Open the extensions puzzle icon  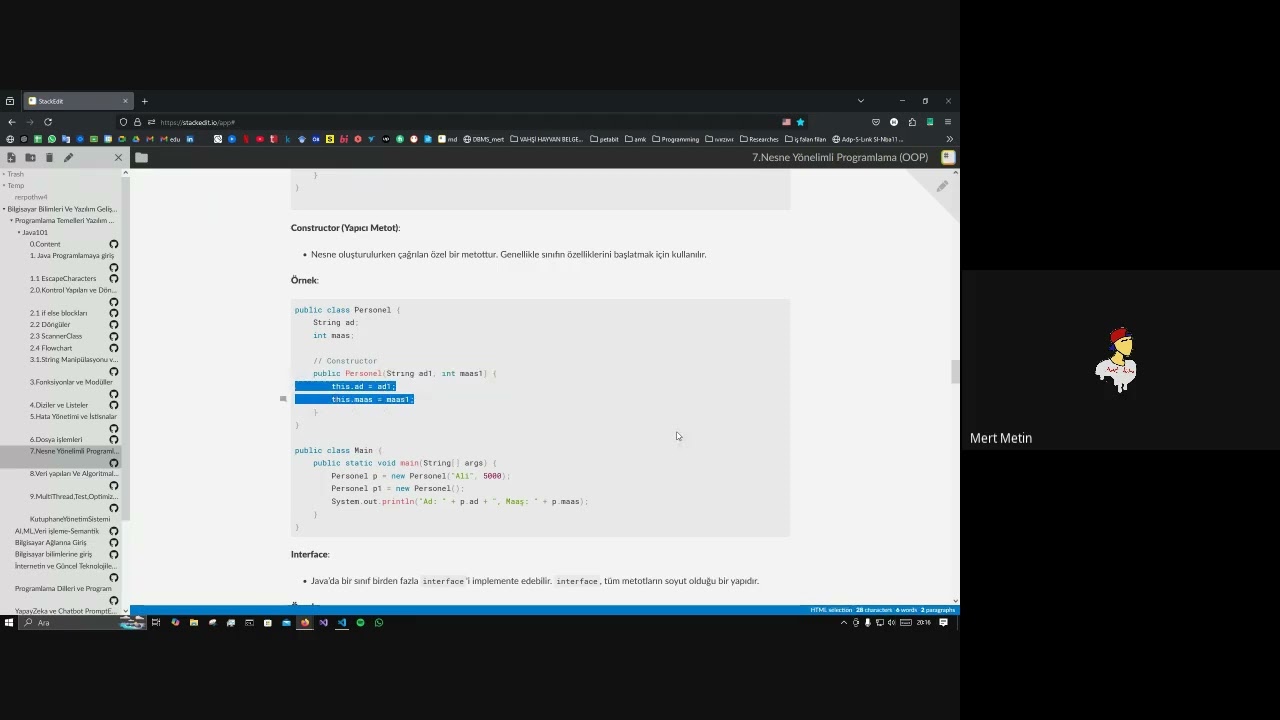tap(912, 122)
